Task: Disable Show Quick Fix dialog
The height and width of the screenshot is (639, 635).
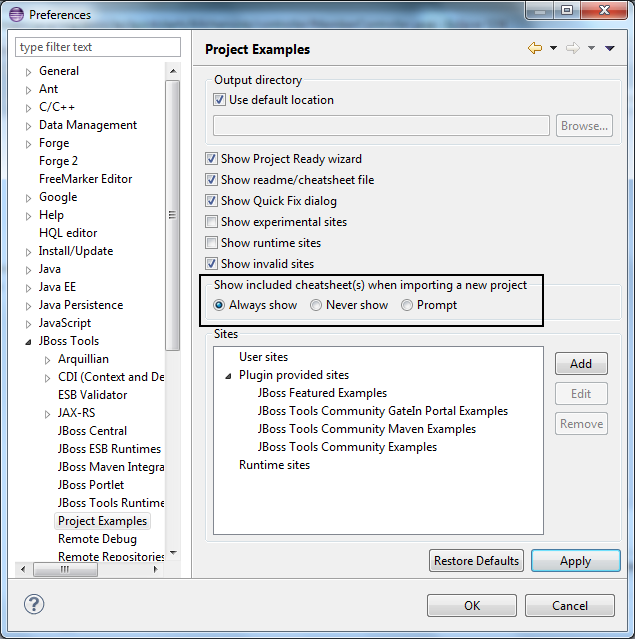Action: 211,201
